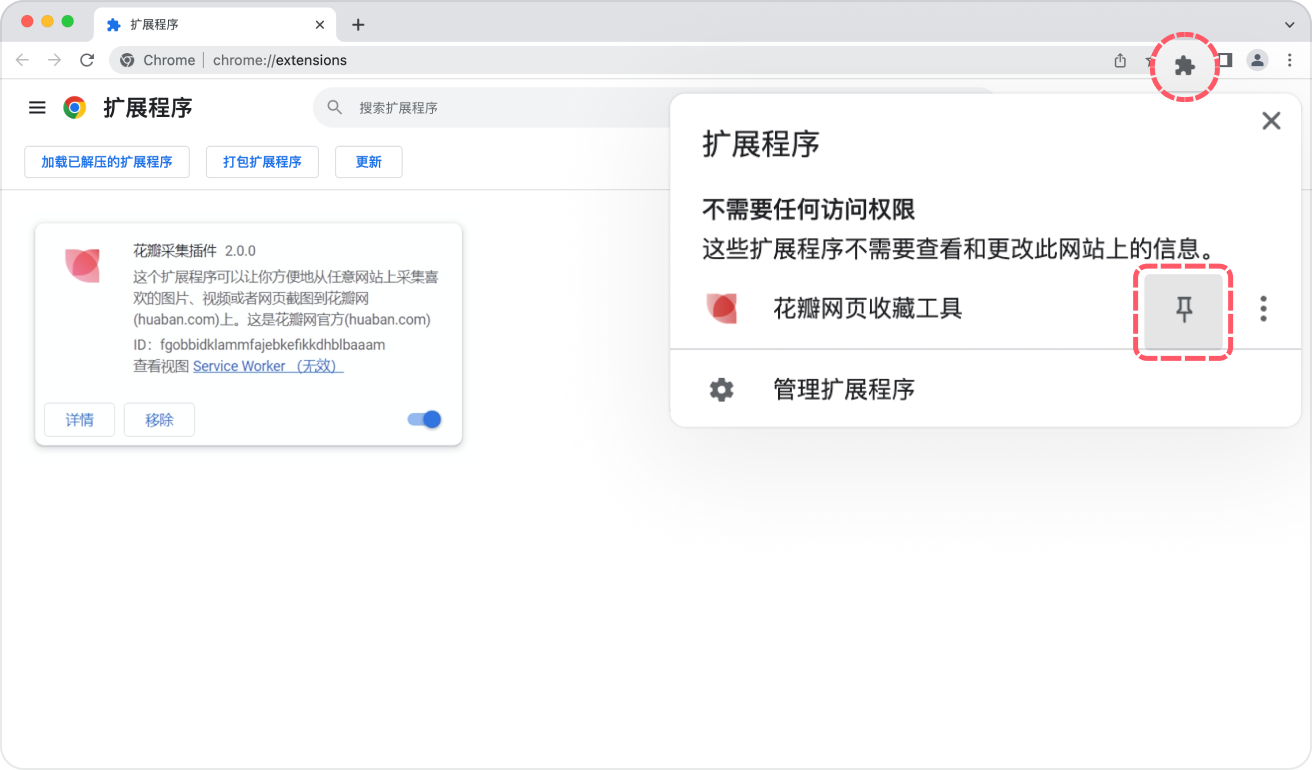Viewport: 1312px width, 770px height.
Task: Click 加载已解压的扩展程序 button
Action: pyautogui.click(x=107, y=162)
